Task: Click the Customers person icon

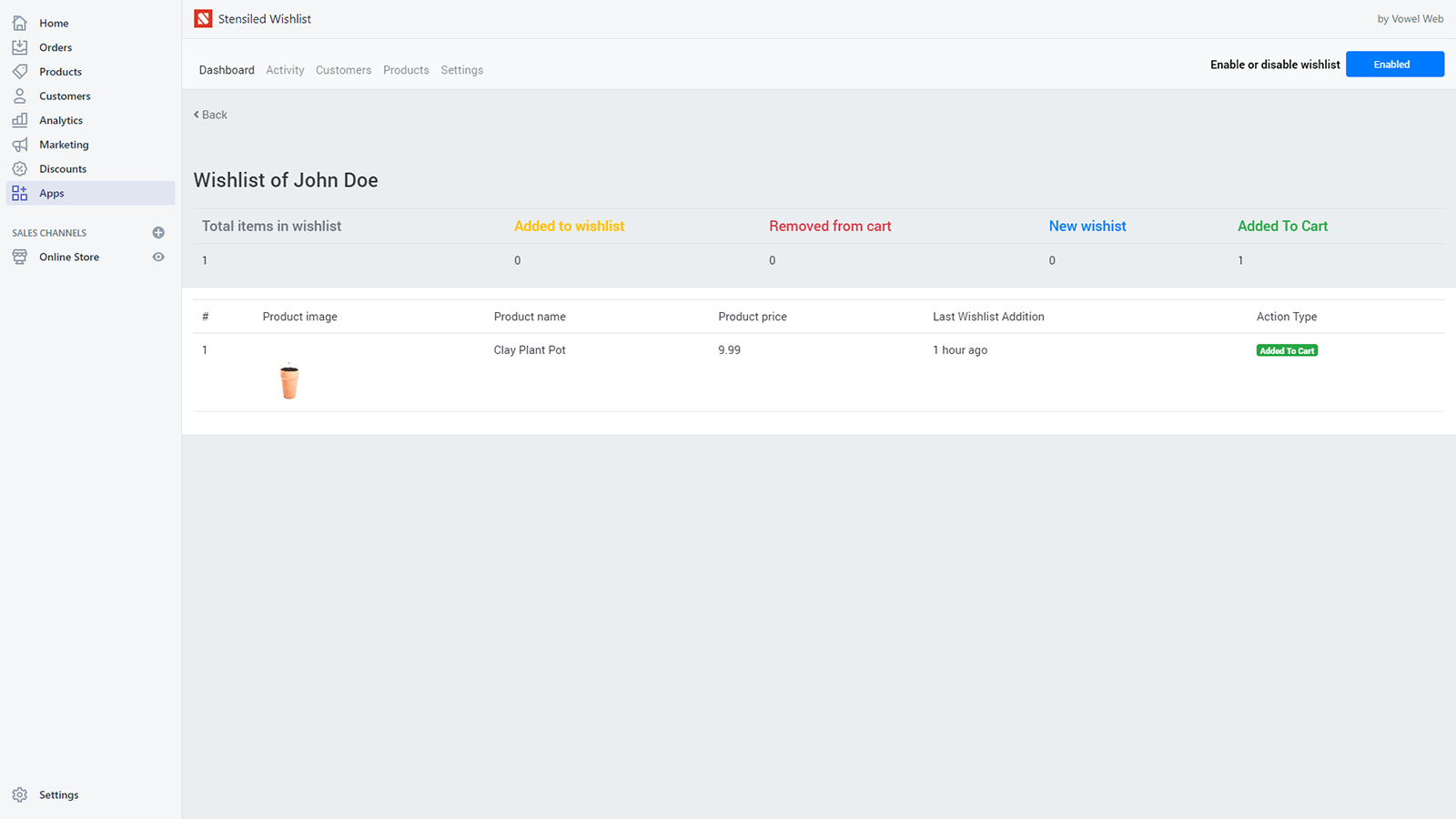Action: pos(20,96)
